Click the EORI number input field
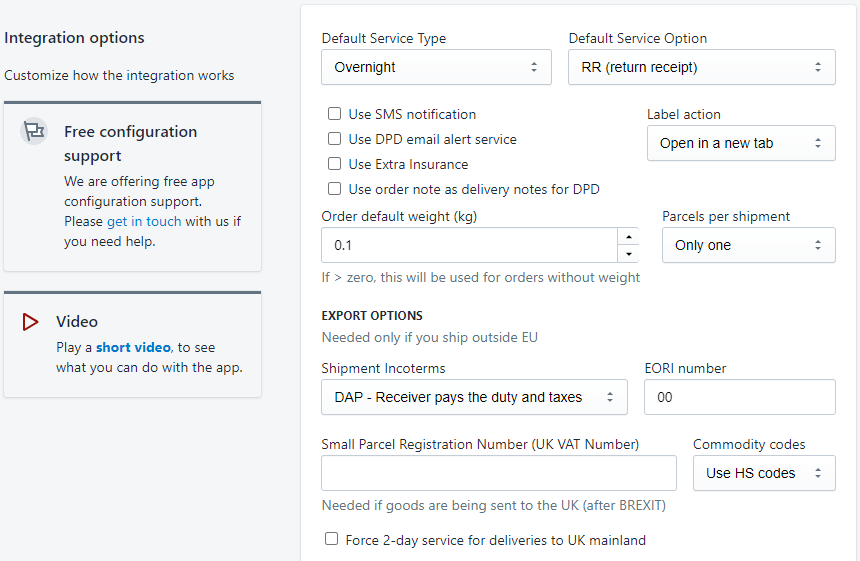 click(739, 397)
